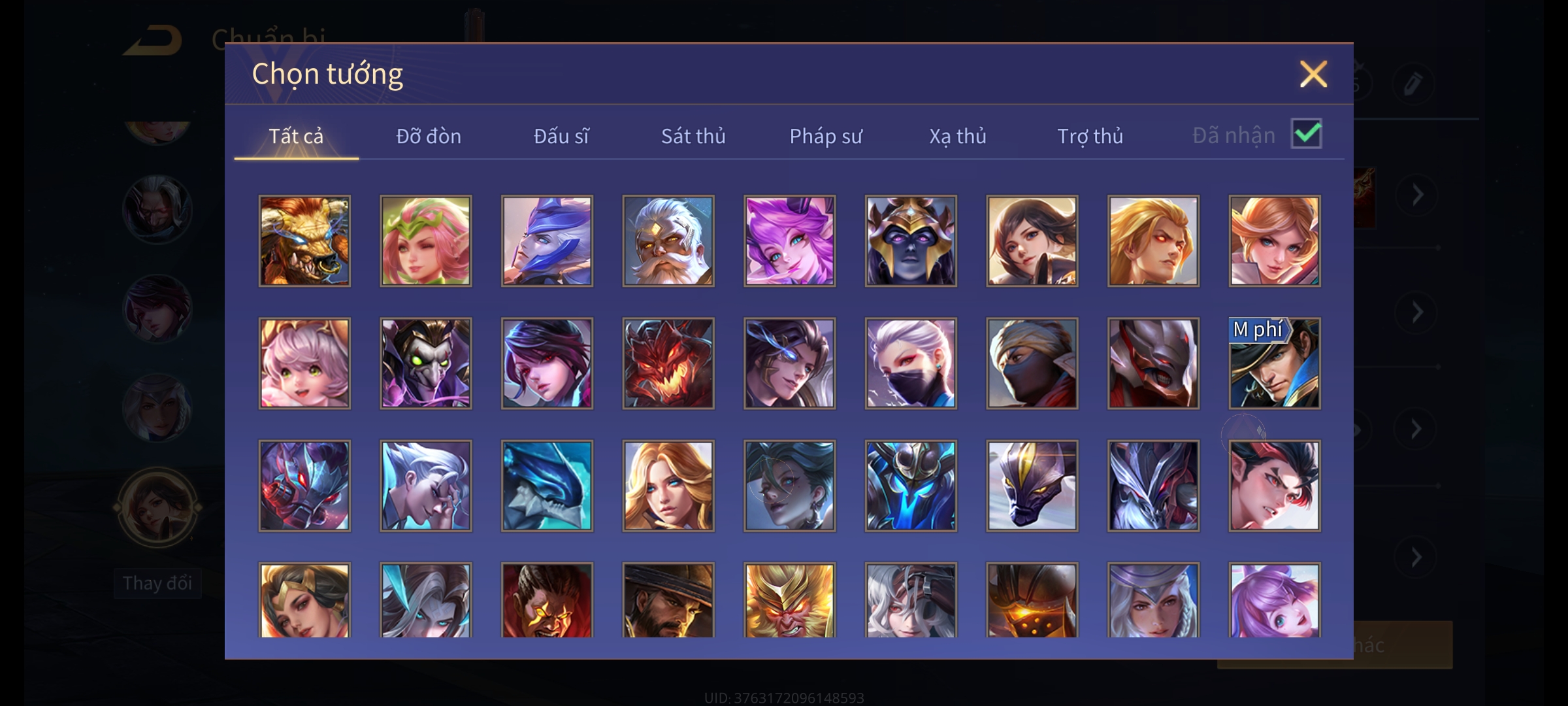Choose the cowboy hat bearded hero portrait

tap(668, 600)
